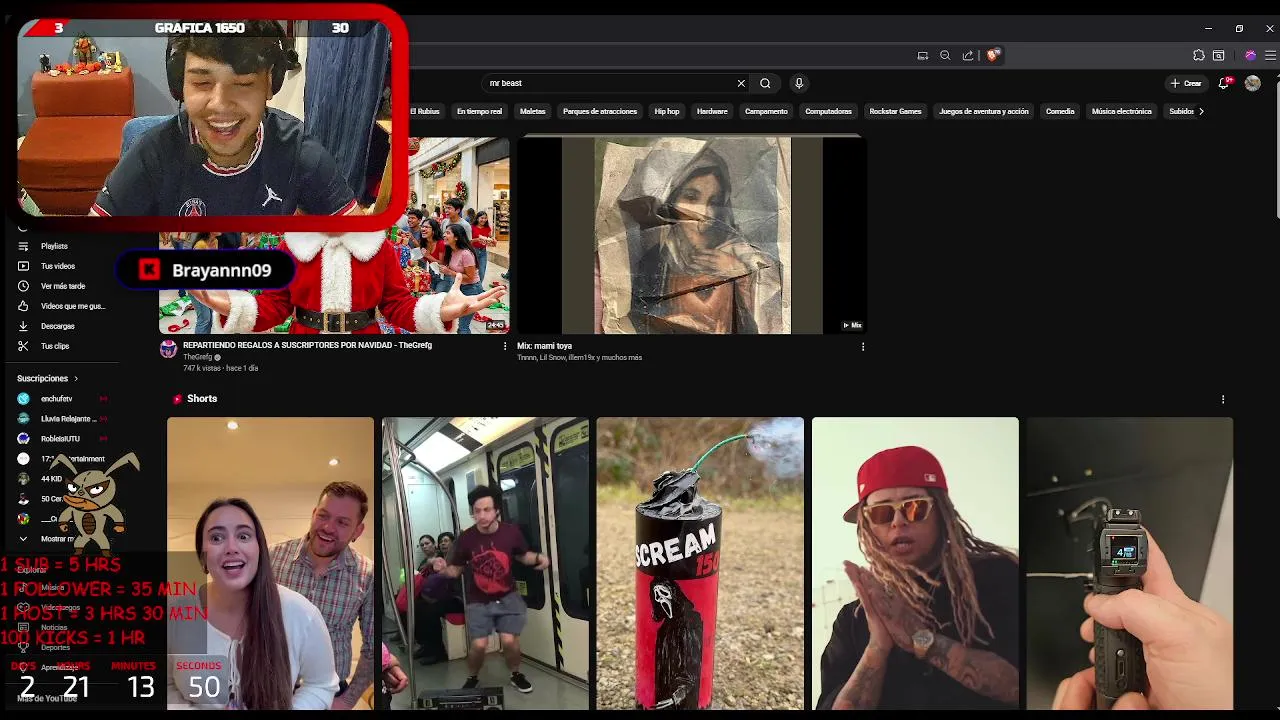Open the Shorts section options menu
Screen dimensions: 1280x720
(x=1222, y=399)
